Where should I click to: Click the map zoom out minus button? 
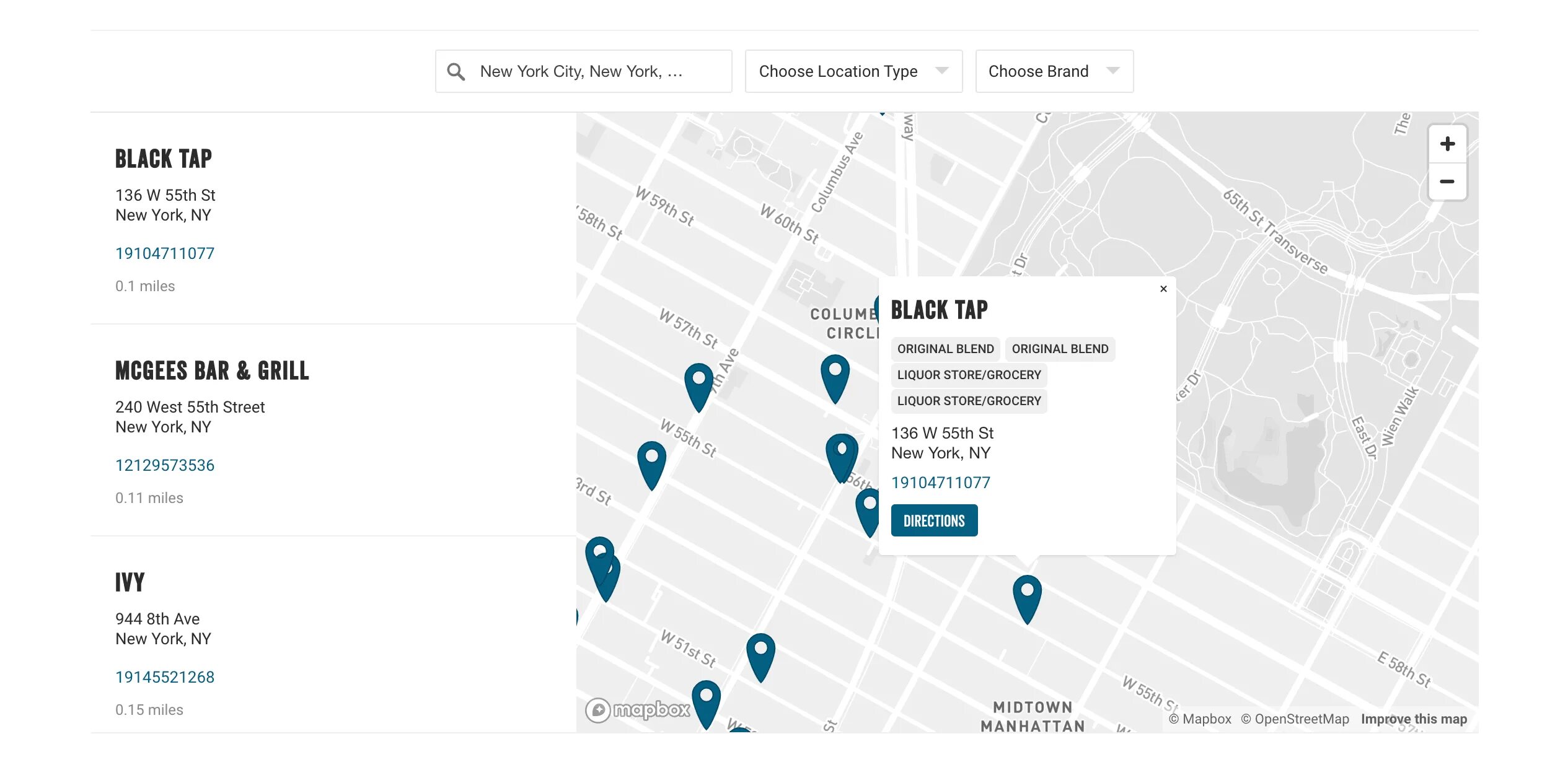[x=1447, y=182]
